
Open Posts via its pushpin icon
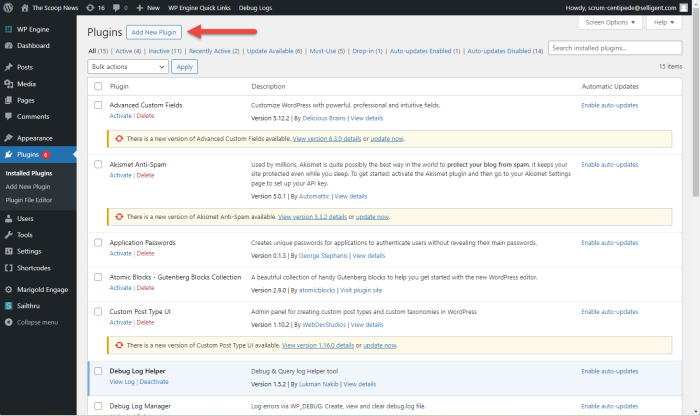coord(8,69)
